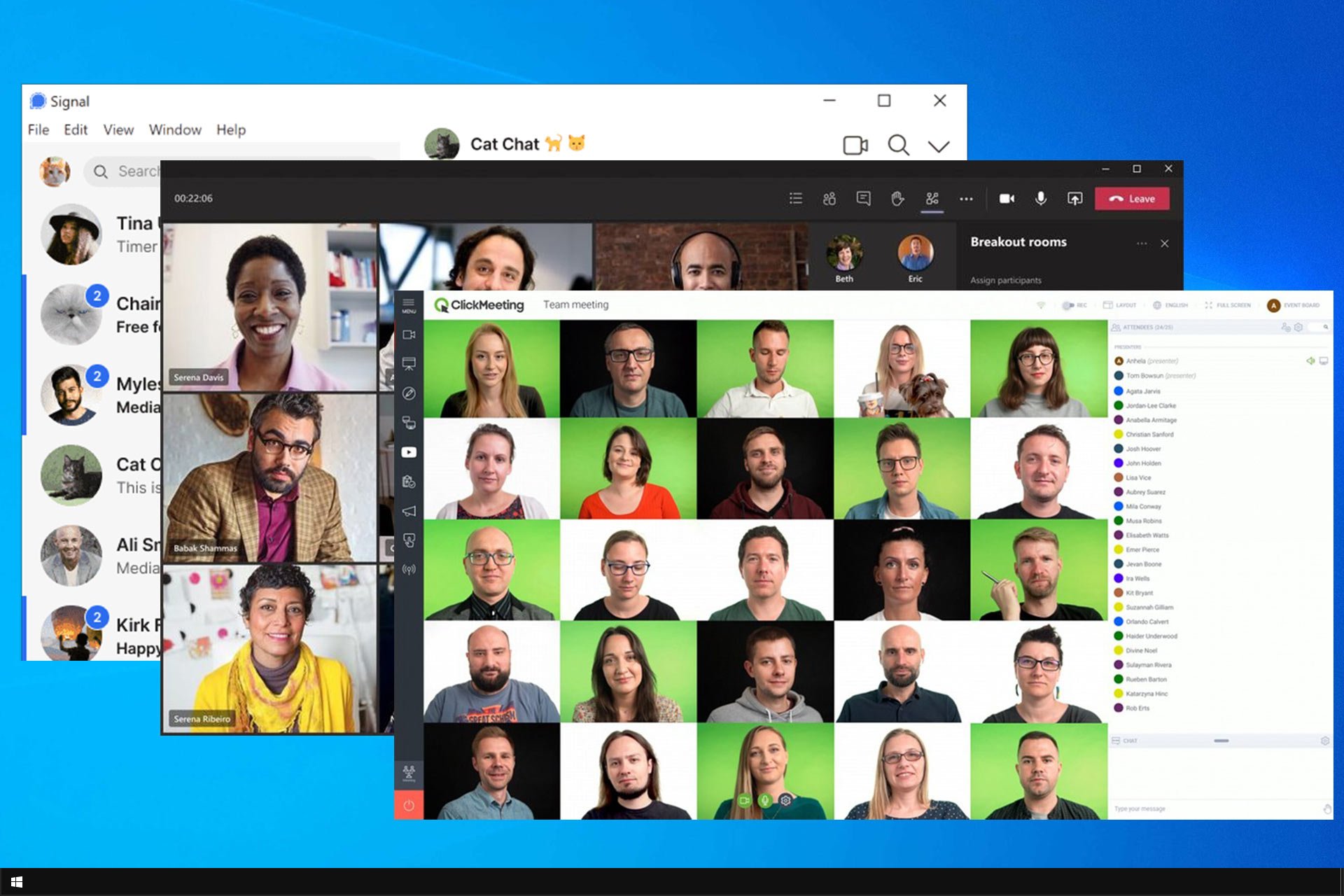The height and width of the screenshot is (896, 1344).
Task: Open the Signal profile avatar next to search
Action: point(55,171)
